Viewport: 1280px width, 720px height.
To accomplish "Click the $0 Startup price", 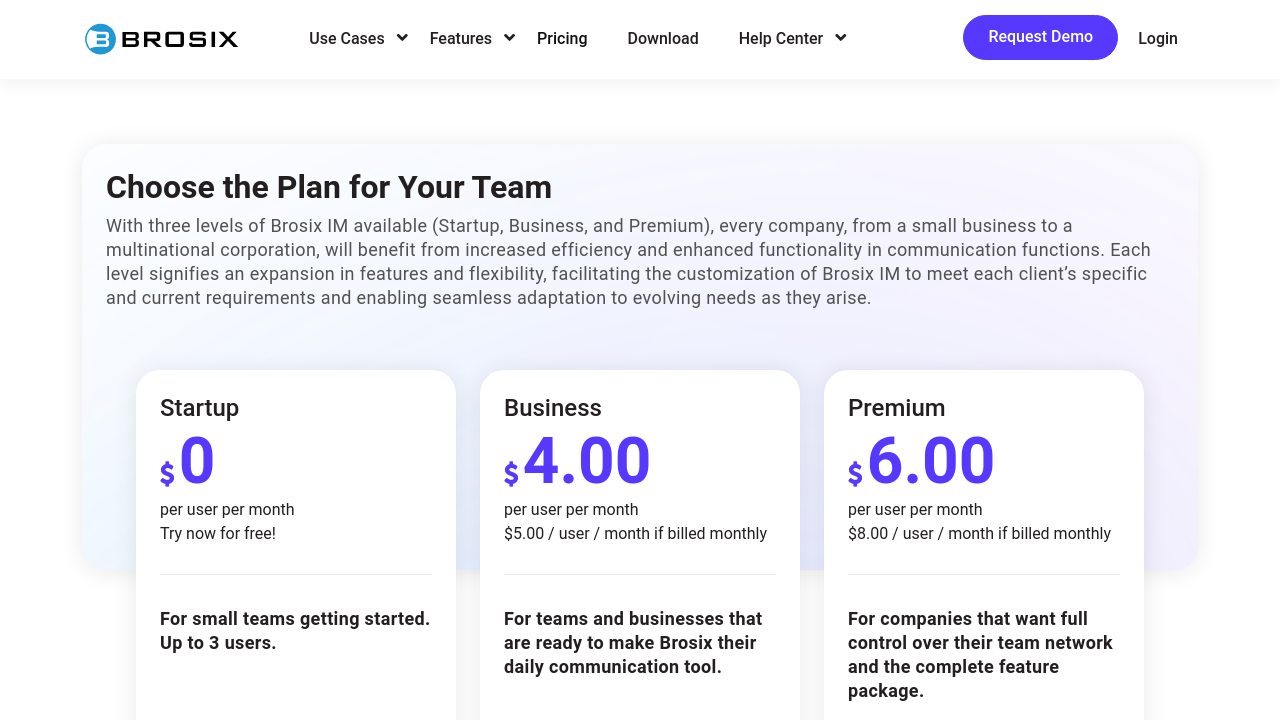I will [188, 462].
